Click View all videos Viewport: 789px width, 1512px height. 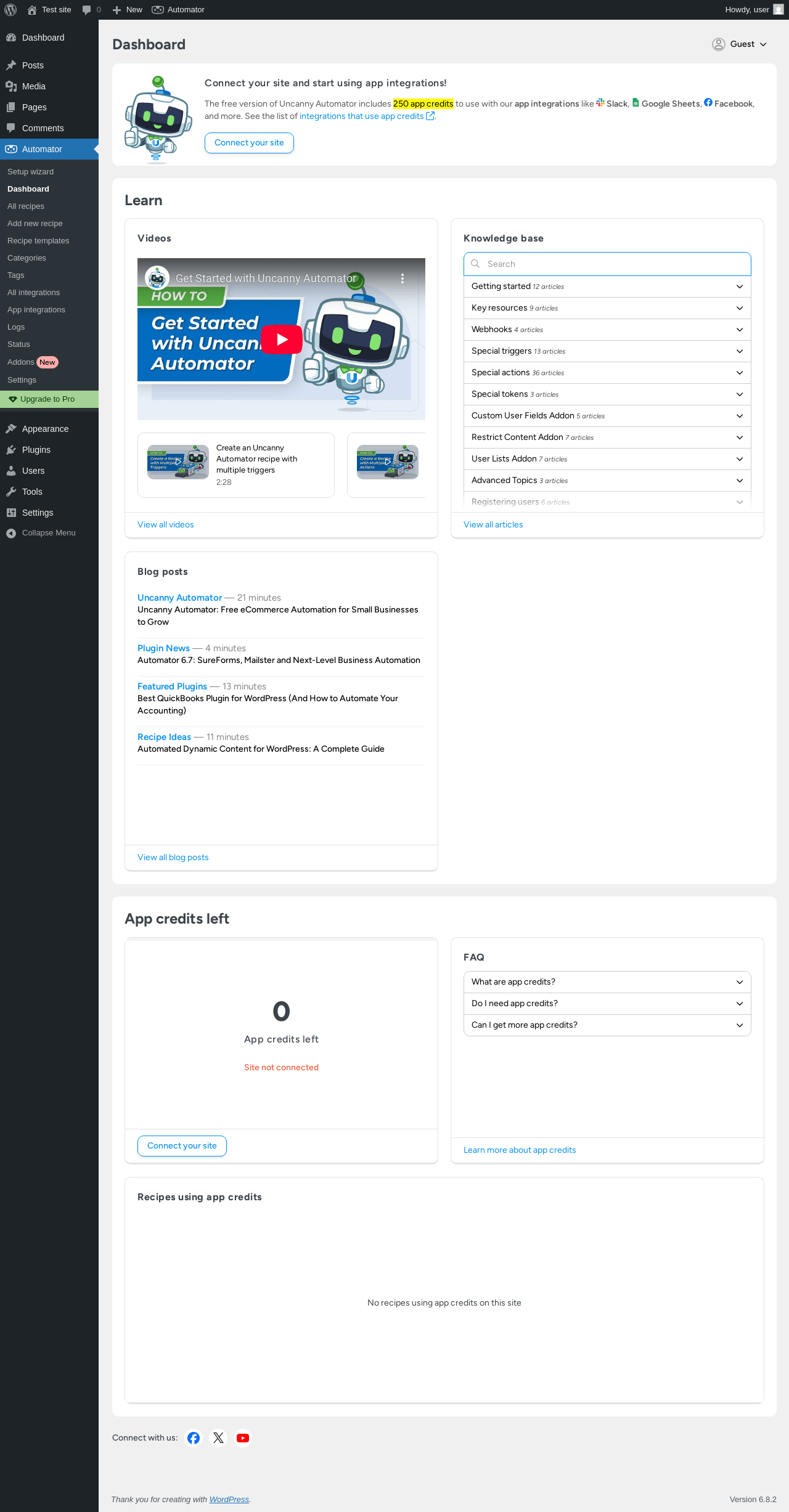tap(165, 525)
